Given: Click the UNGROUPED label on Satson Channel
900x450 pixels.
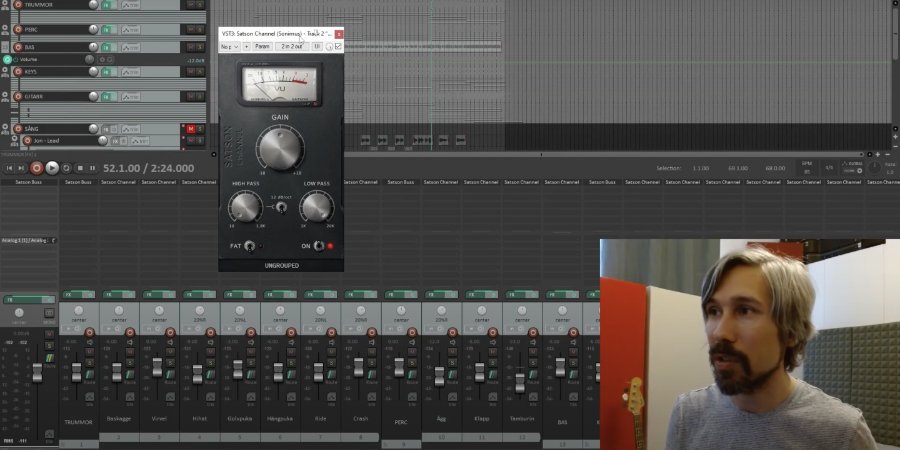Looking at the screenshot, I should tap(281, 266).
